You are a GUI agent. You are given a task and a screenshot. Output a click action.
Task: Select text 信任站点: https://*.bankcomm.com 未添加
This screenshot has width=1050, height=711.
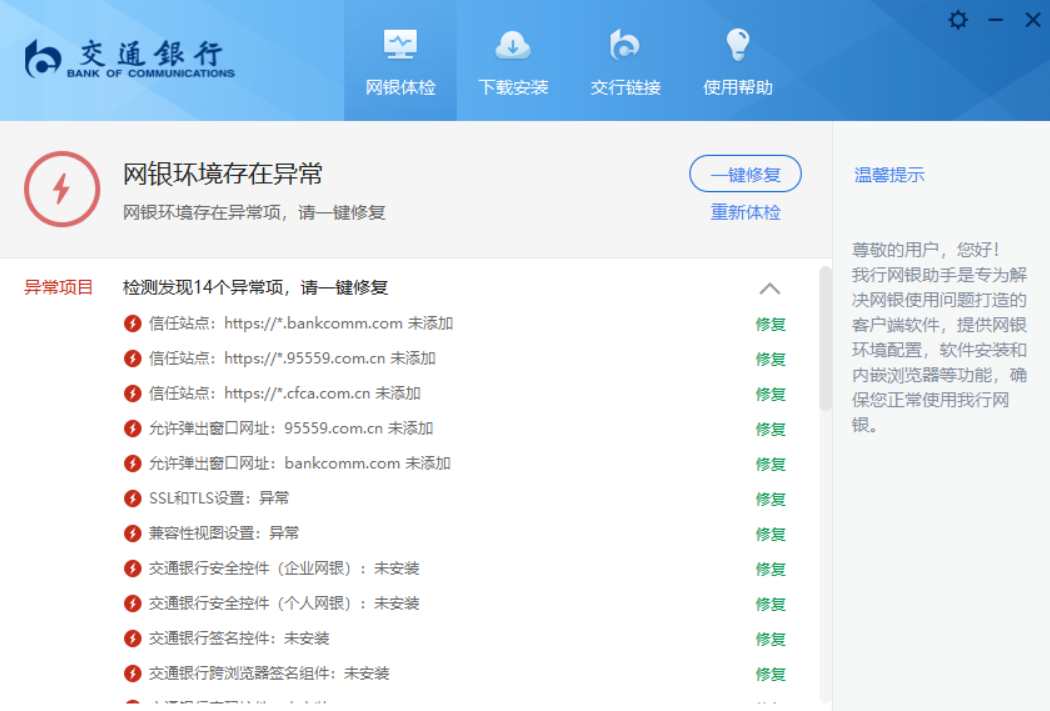(301, 323)
